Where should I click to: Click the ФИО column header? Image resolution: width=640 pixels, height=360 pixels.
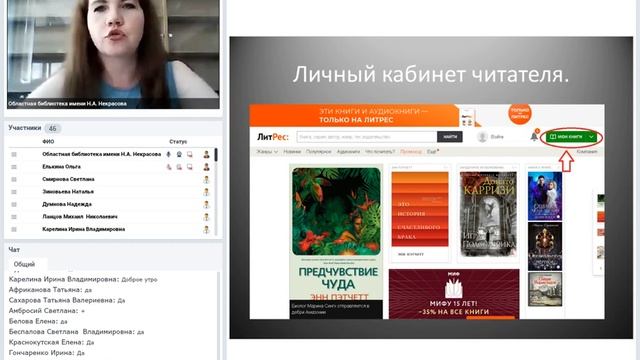48,142
